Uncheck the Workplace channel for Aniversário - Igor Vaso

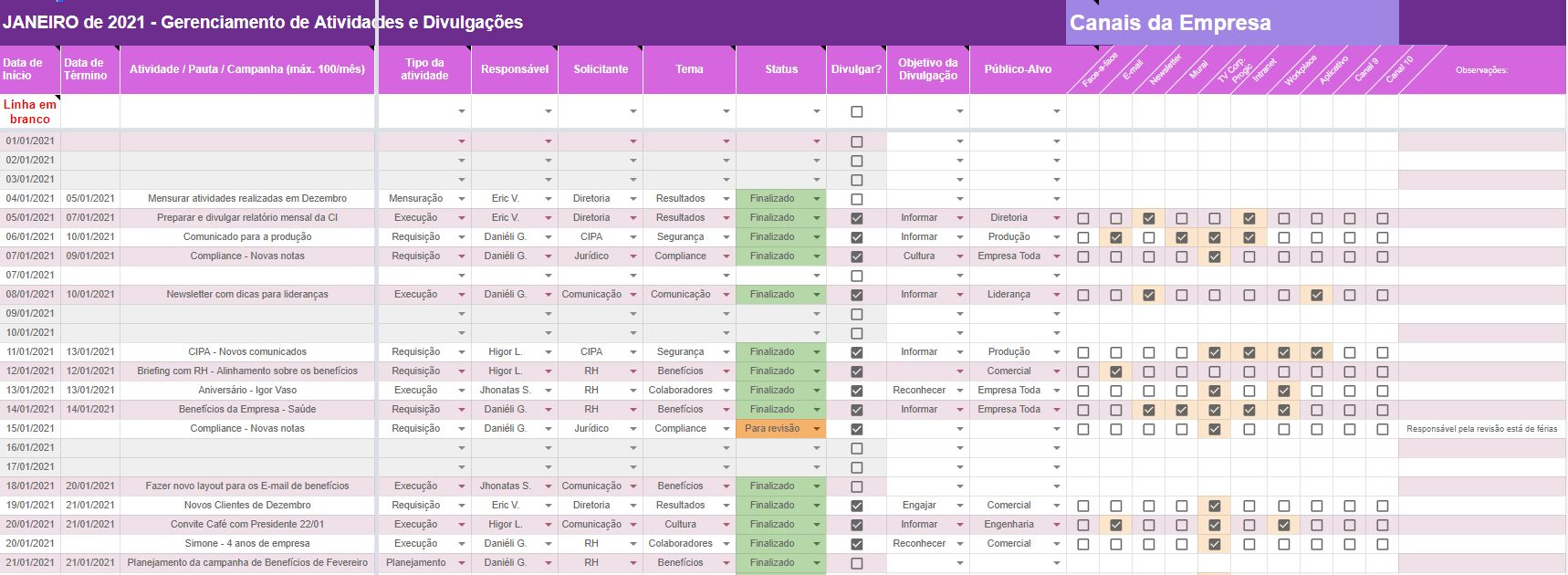[1284, 391]
